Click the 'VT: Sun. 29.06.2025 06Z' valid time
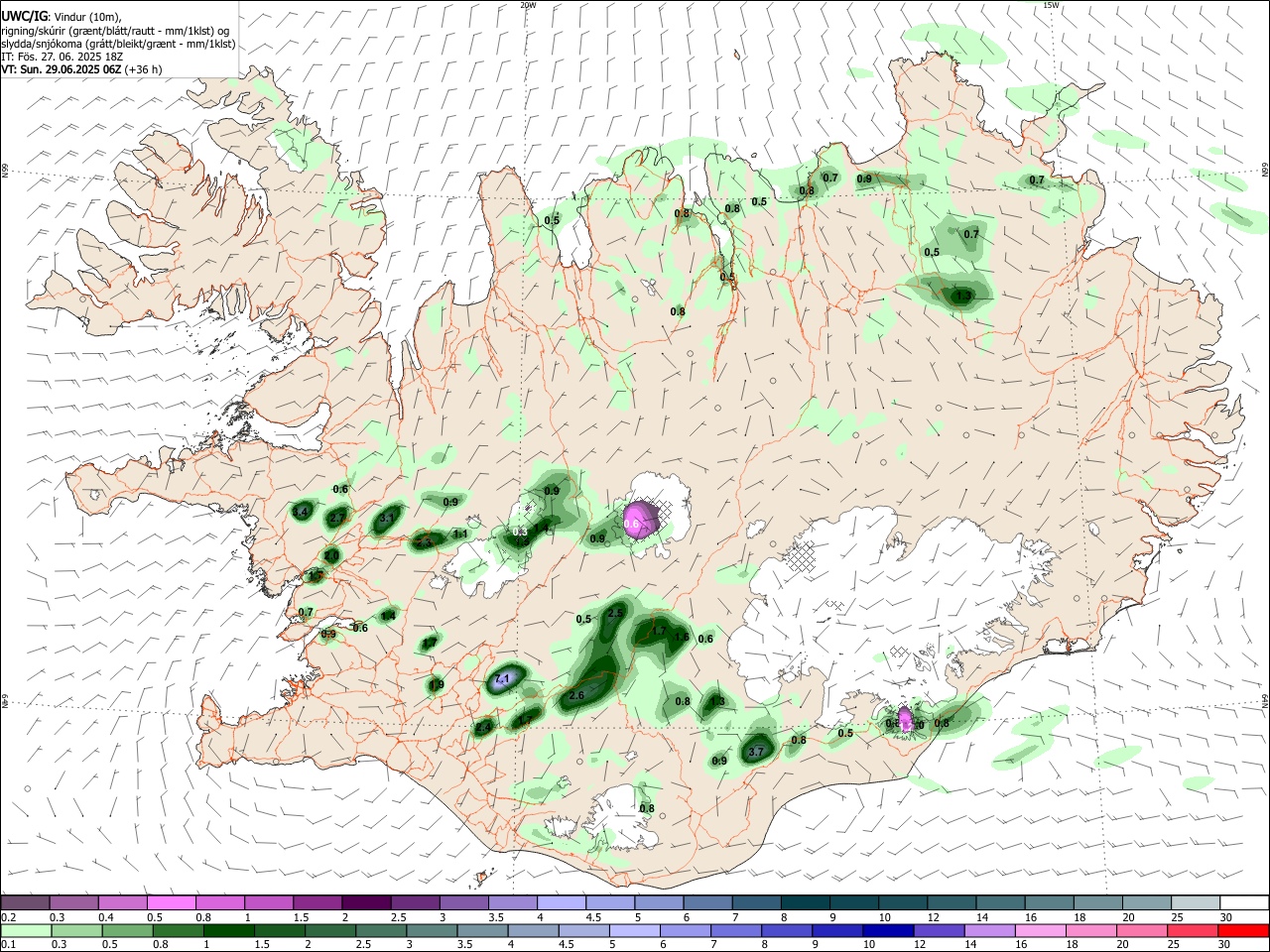Viewport: 1270px width, 952px height. (x=62, y=69)
